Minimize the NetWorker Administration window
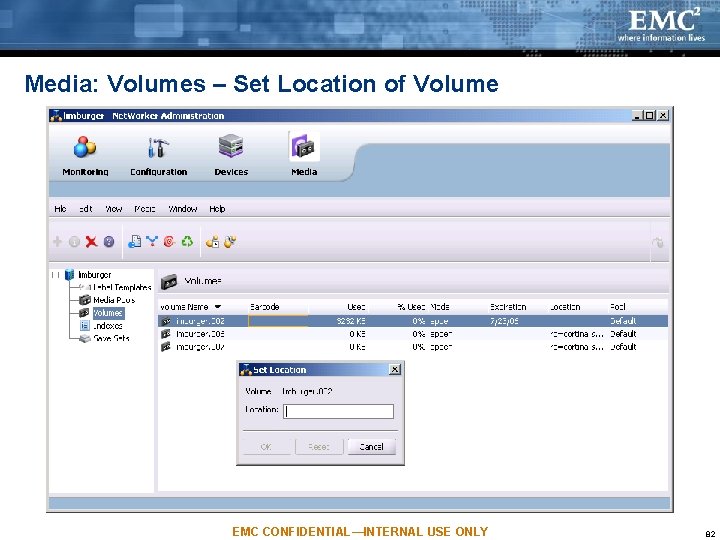Image resolution: width=720 pixels, height=540 pixels. tap(637, 115)
